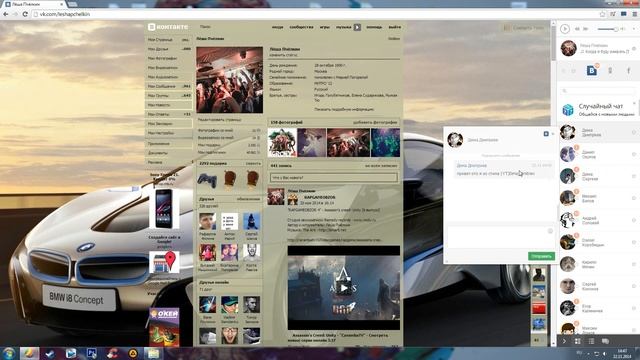Screen dimensions: 640x360
Task: Open the Windows Start button
Action: click(9, 353)
